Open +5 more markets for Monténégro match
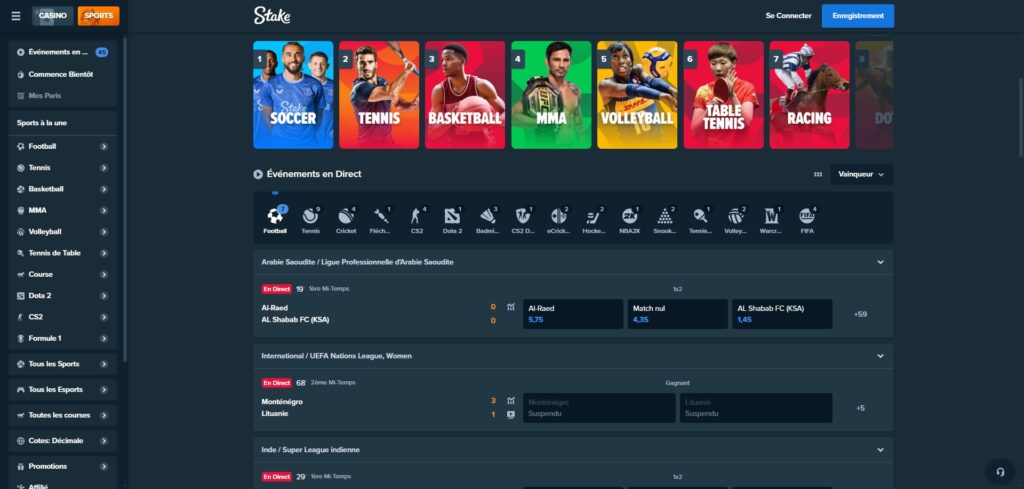 [x=860, y=408]
